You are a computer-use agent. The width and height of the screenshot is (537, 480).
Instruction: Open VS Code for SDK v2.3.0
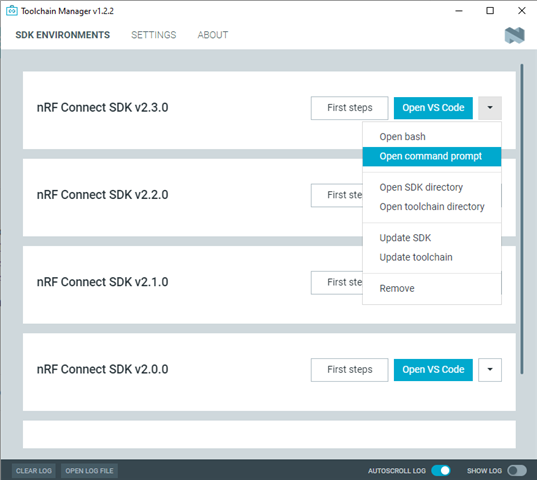coord(433,108)
